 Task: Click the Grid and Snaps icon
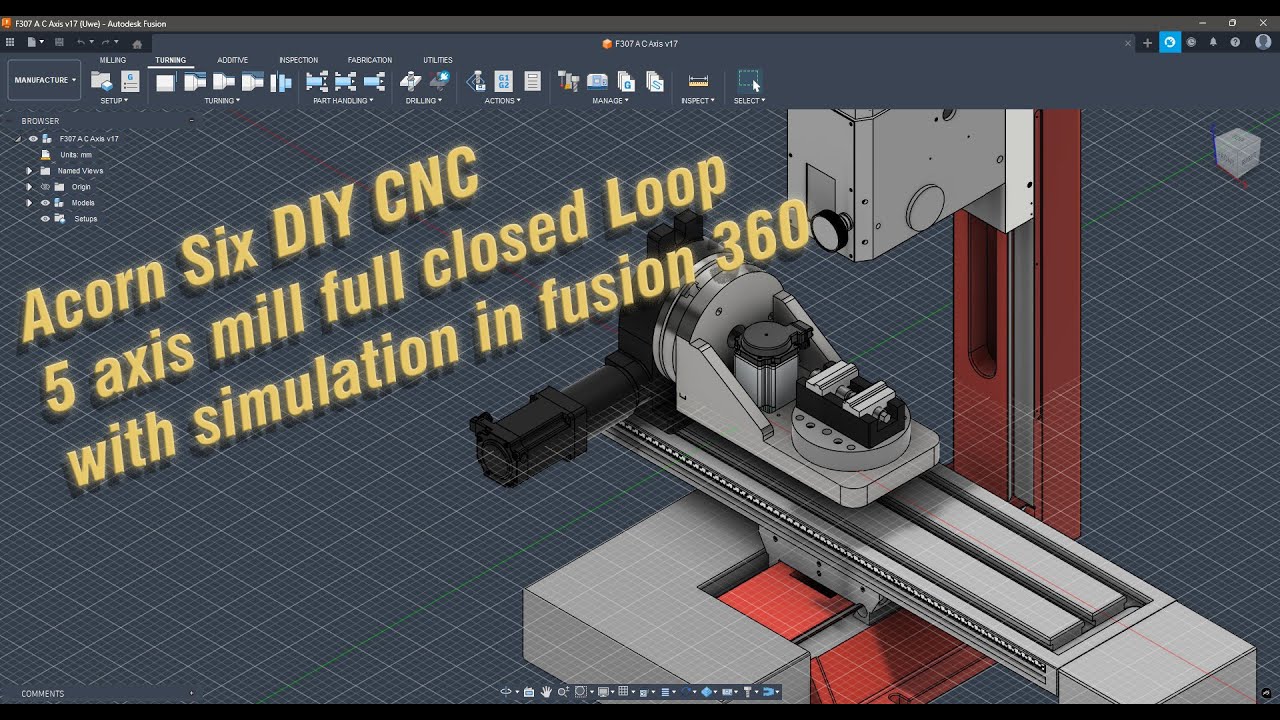pyautogui.click(x=623, y=691)
